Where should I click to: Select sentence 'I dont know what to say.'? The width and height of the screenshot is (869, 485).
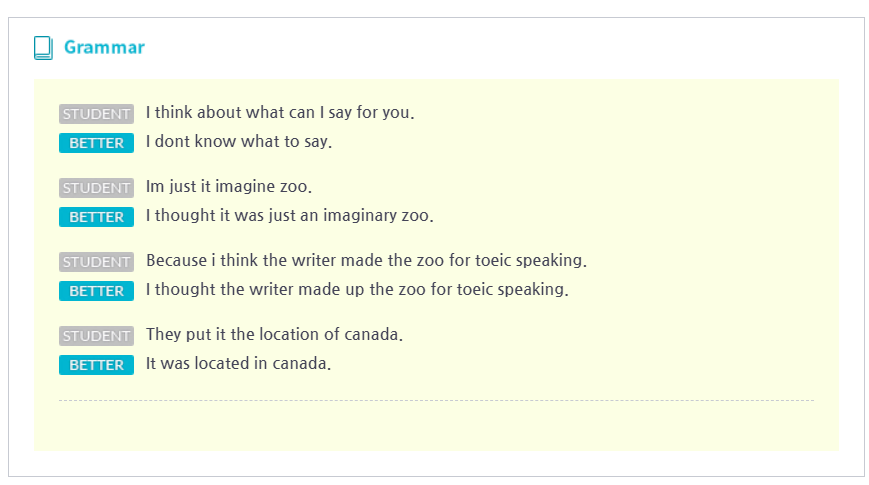[x=239, y=142]
